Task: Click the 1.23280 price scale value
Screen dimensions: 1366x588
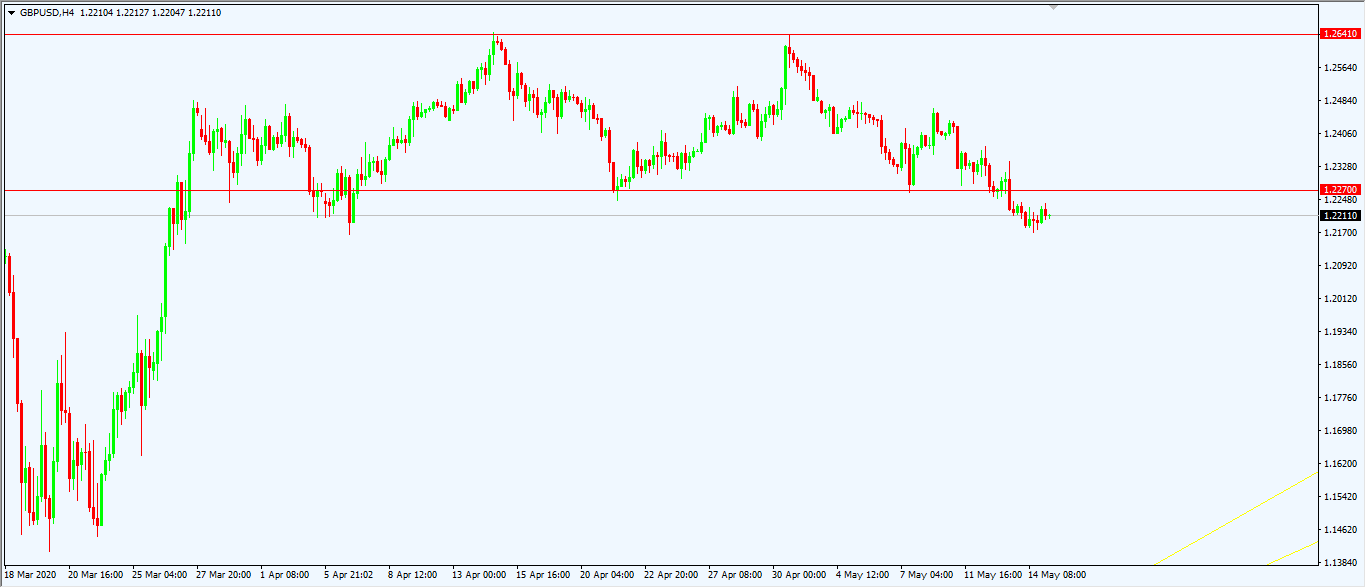Action: pyautogui.click(x=1340, y=167)
